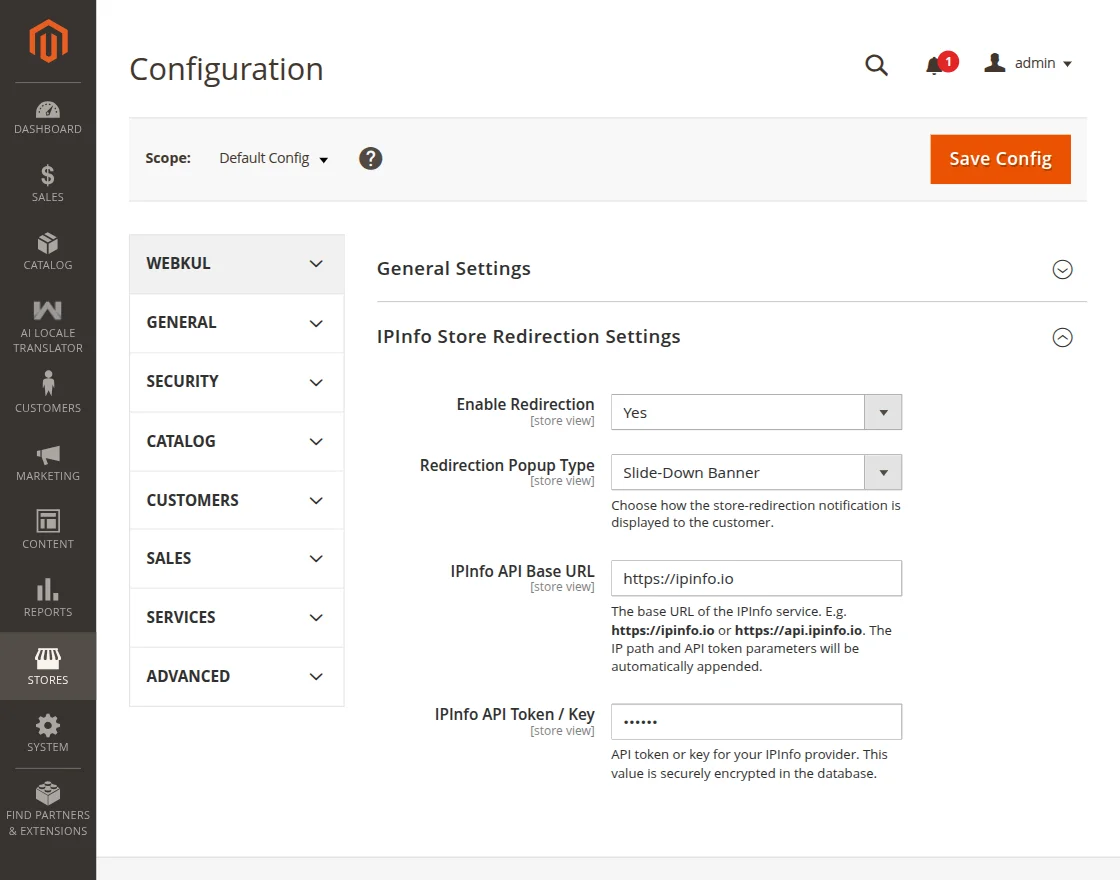Click the IPInfo API Base URL field
1120x880 pixels.
click(x=756, y=578)
